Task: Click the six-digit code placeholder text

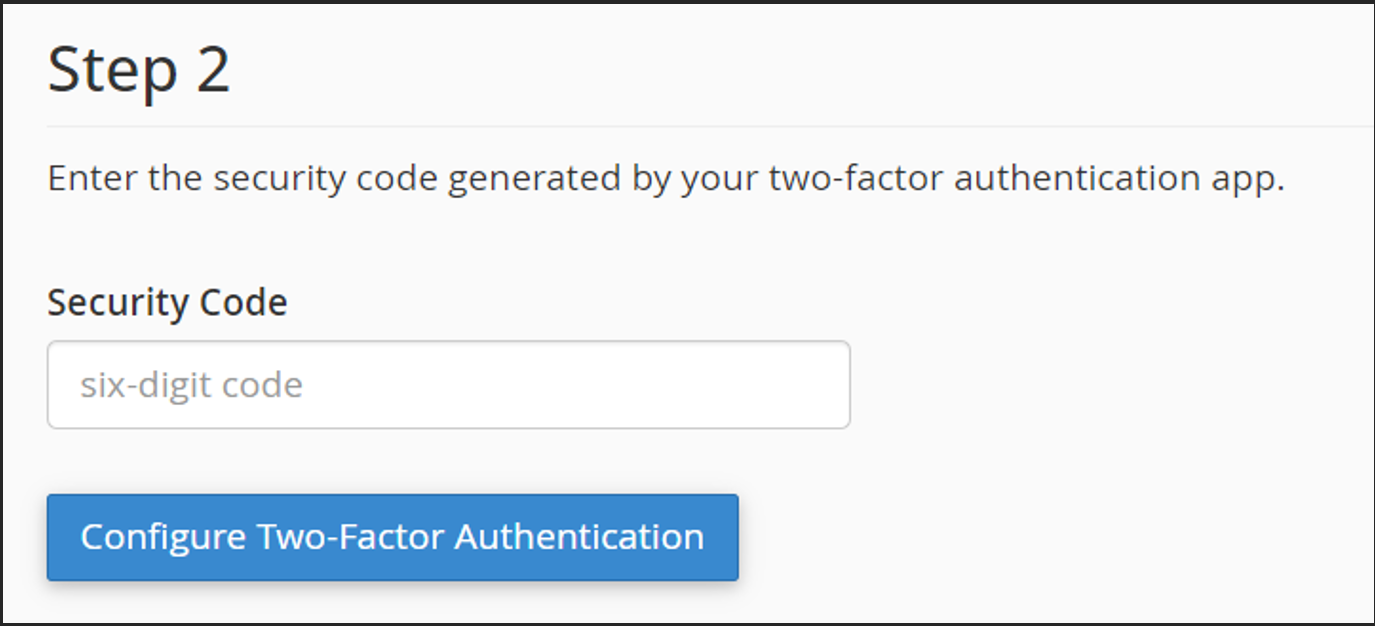Action: tap(191, 385)
